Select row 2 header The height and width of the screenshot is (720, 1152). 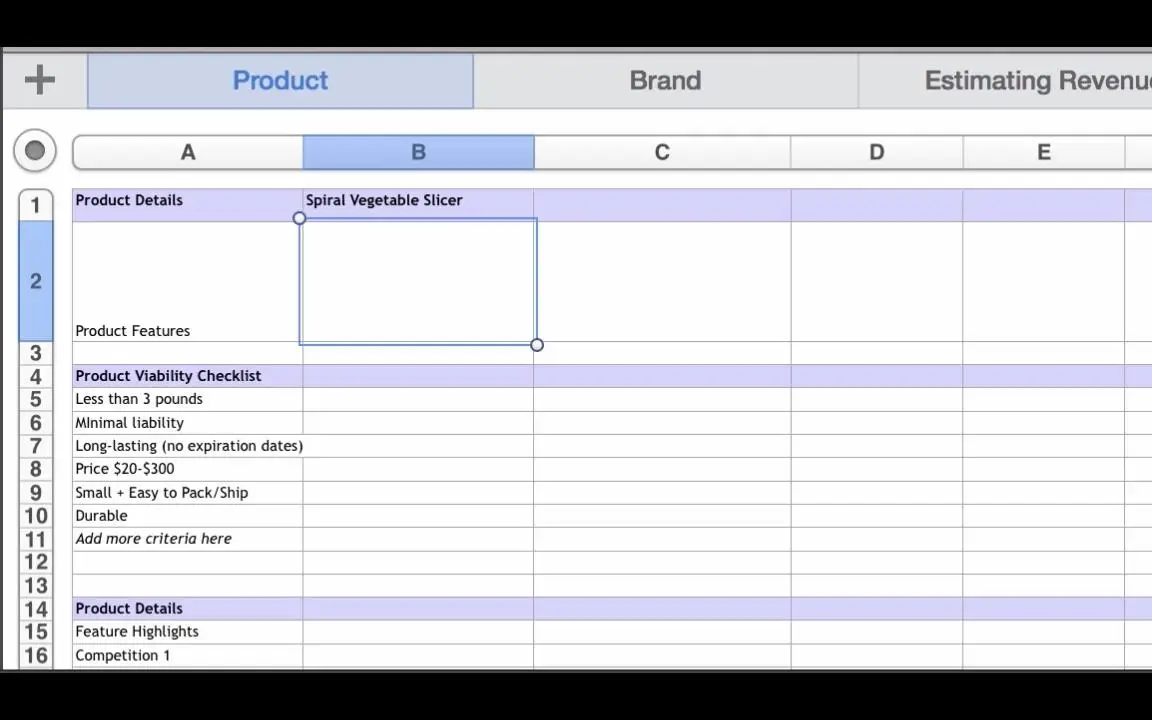coord(35,281)
